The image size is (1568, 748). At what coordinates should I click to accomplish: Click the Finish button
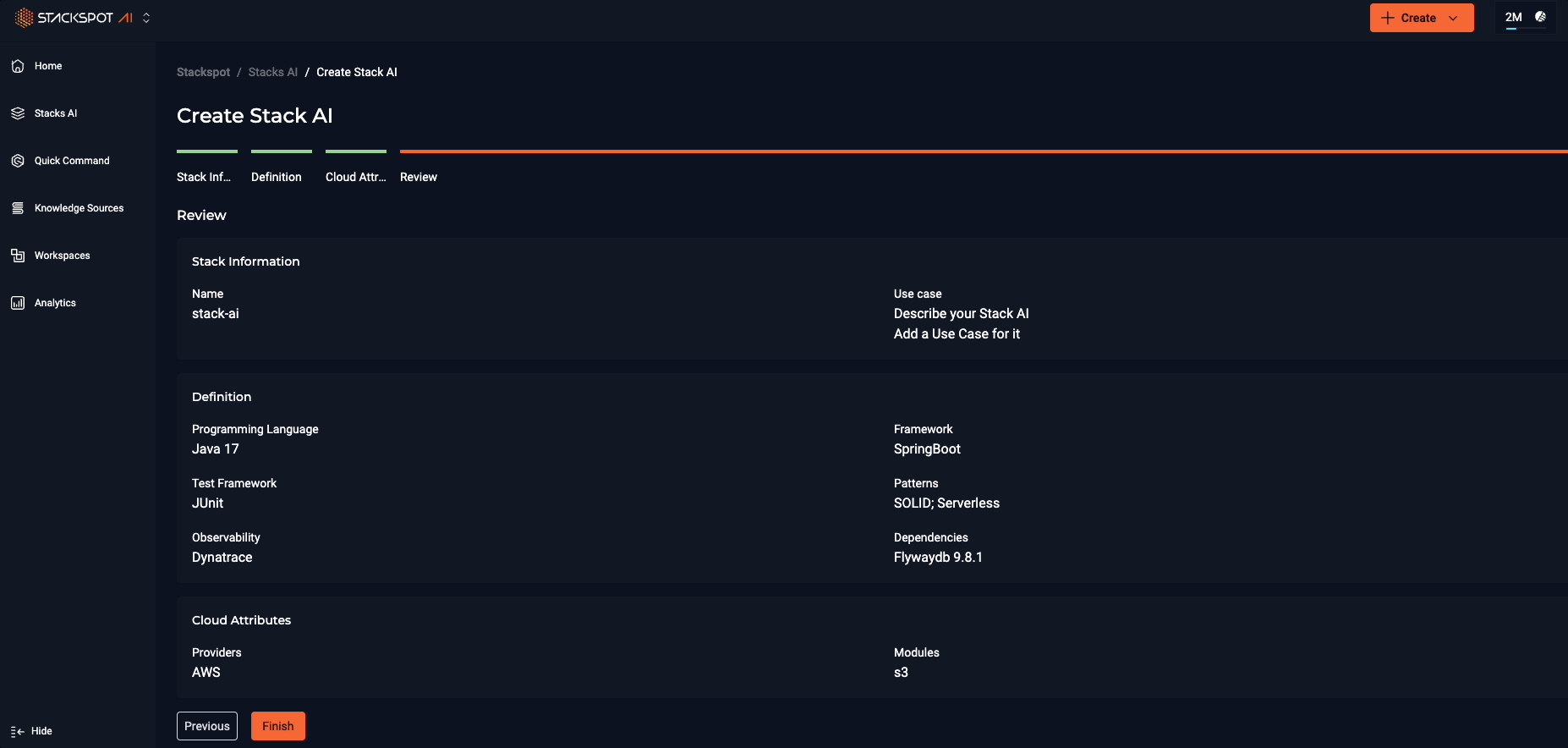277,726
